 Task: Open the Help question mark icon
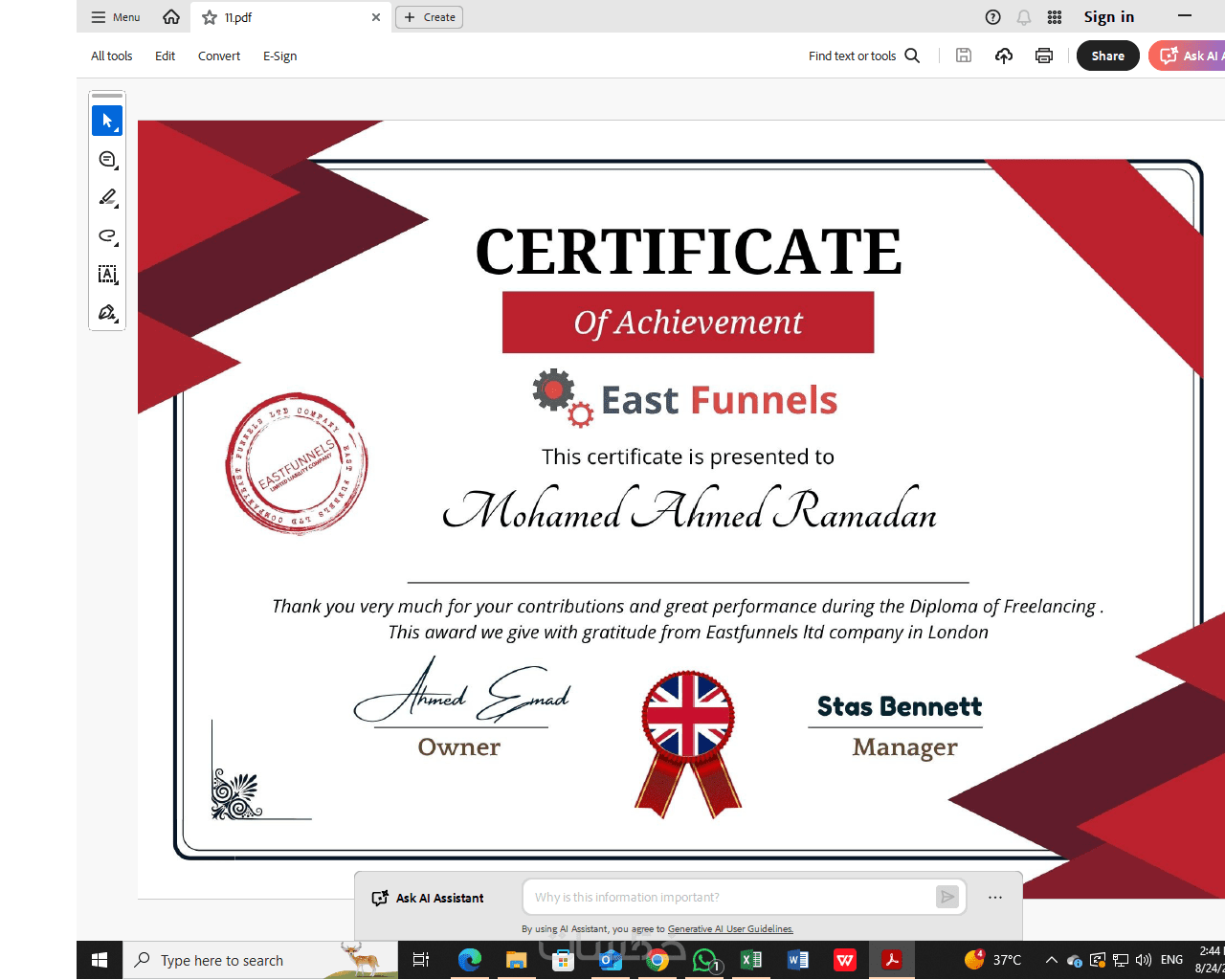(x=993, y=17)
